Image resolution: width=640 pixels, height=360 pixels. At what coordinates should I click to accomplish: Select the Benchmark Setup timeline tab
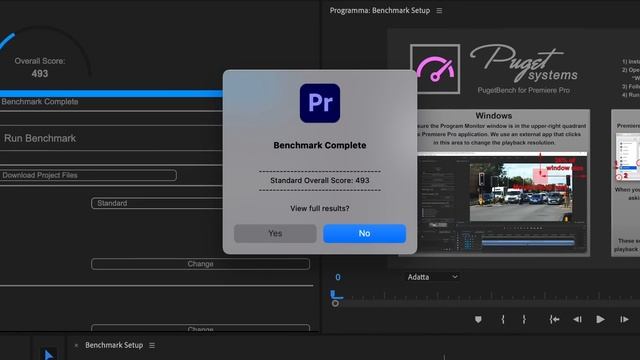(114, 345)
